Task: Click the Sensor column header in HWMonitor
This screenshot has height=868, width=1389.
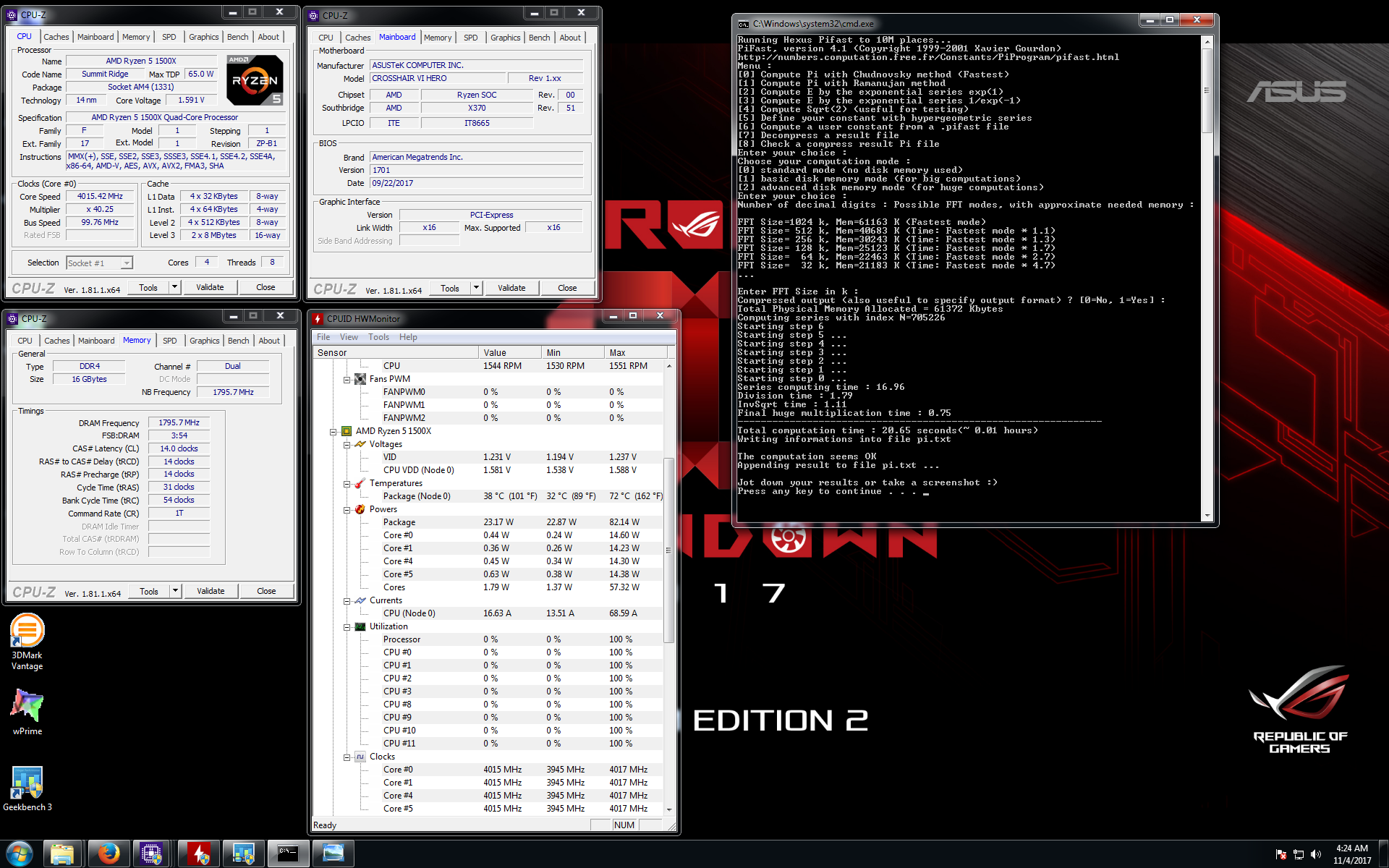Action: (395, 353)
